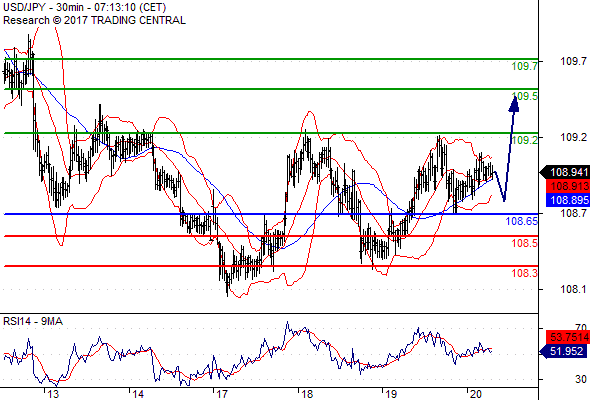Click the 109.7 price axis tick label

coord(573,61)
